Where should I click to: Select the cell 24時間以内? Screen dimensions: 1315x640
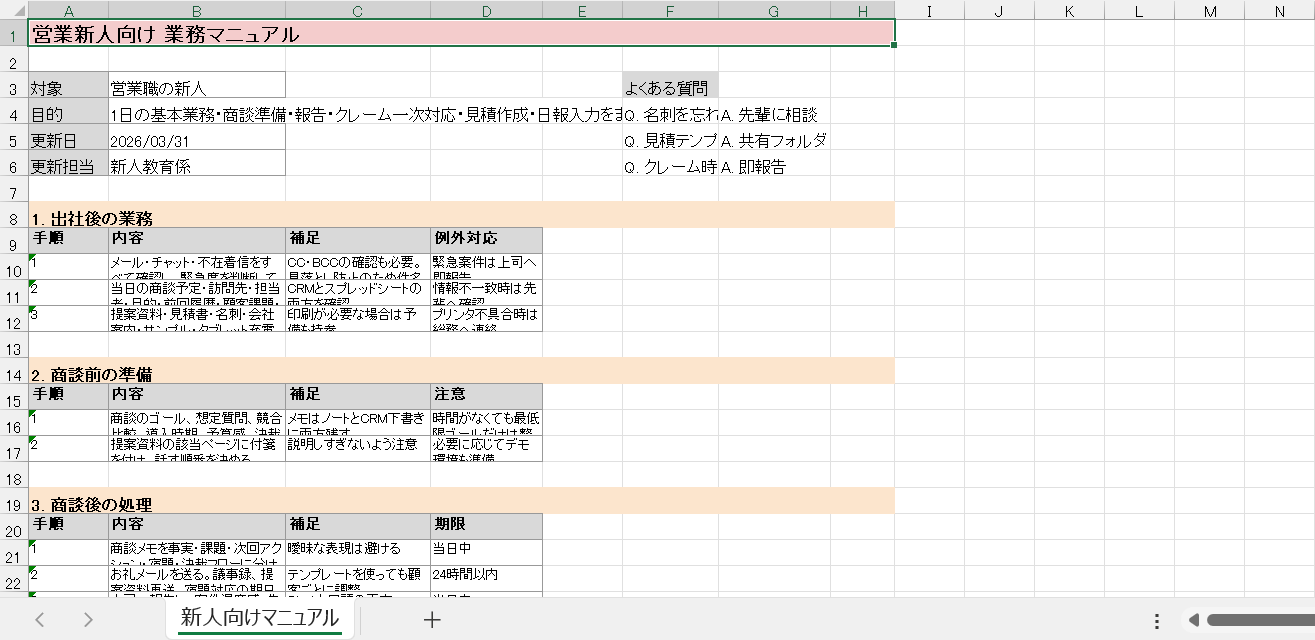(x=486, y=579)
